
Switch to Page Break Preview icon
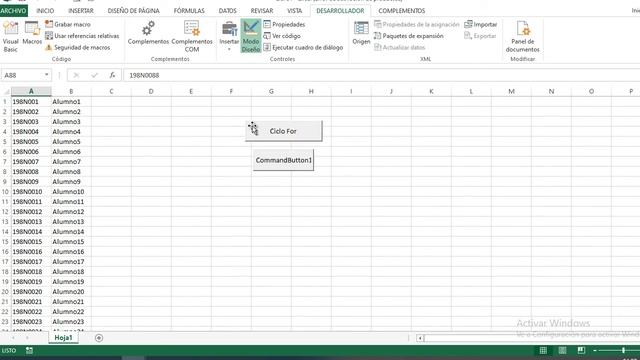click(x=581, y=350)
